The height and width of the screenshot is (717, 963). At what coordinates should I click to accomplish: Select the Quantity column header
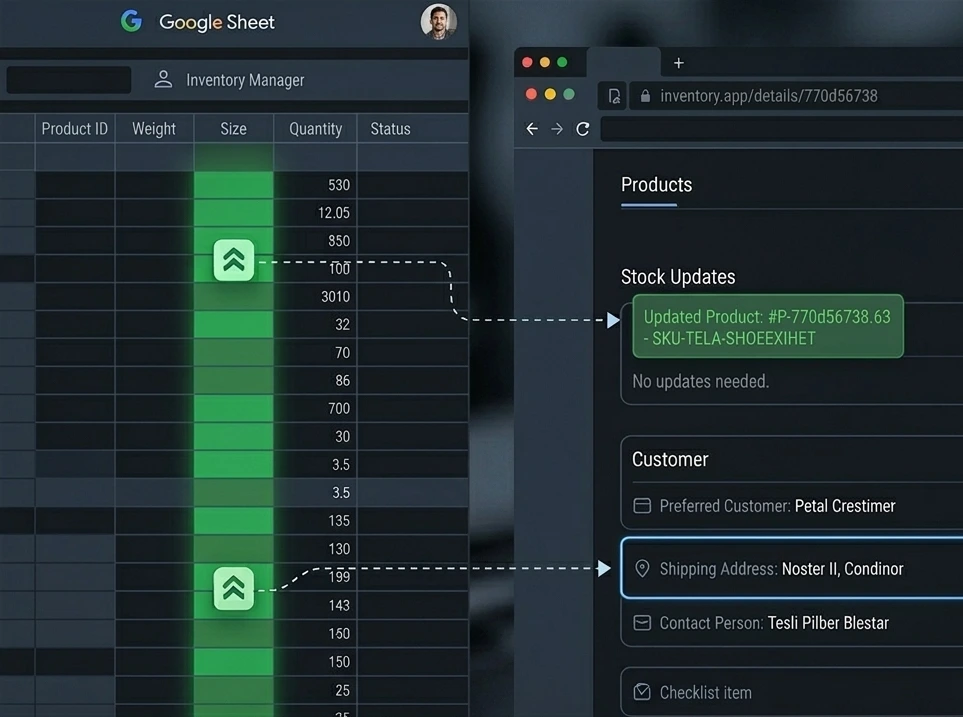click(315, 129)
